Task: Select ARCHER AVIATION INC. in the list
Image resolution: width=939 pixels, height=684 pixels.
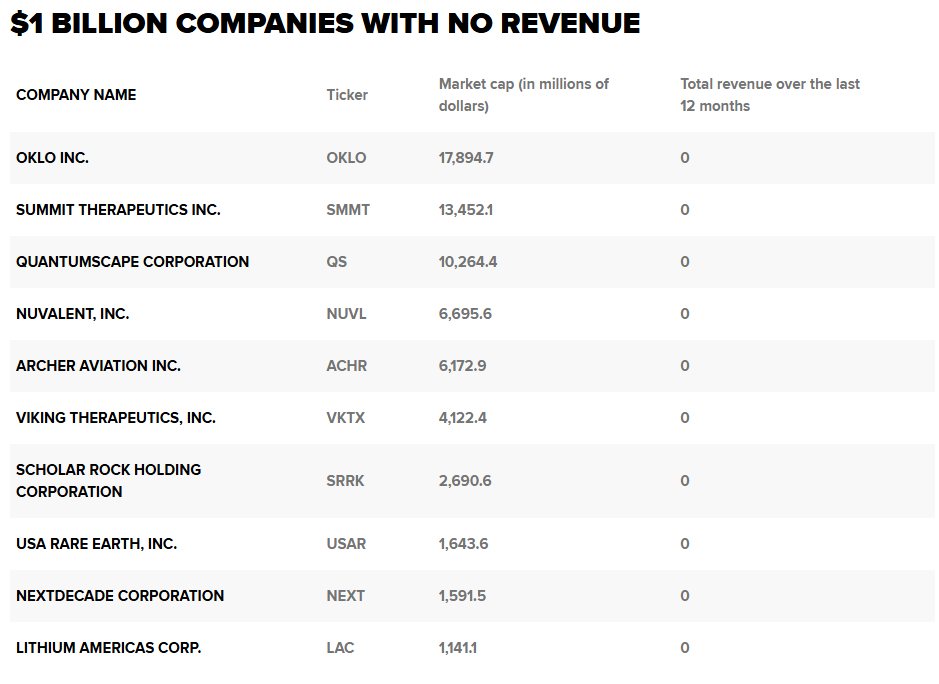Action: click(98, 366)
